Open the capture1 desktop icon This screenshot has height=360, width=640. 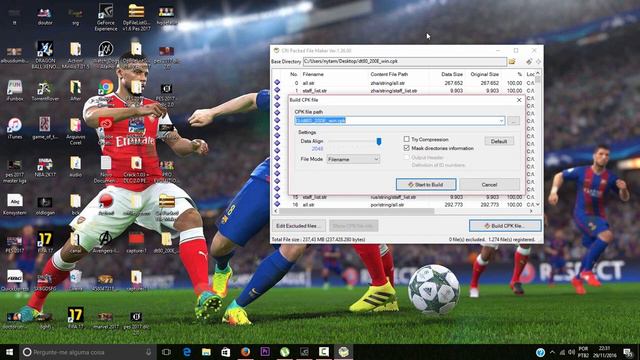point(136,241)
